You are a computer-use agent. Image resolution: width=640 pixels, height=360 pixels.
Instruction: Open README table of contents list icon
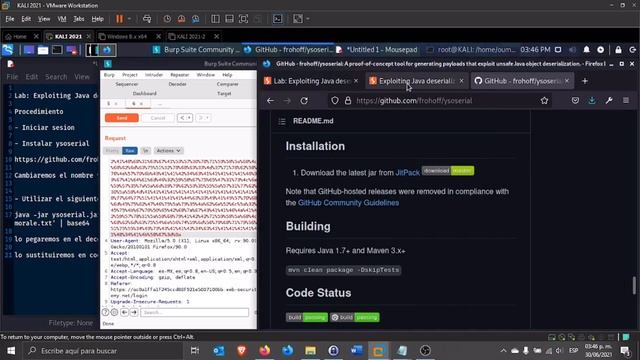[x=282, y=121]
